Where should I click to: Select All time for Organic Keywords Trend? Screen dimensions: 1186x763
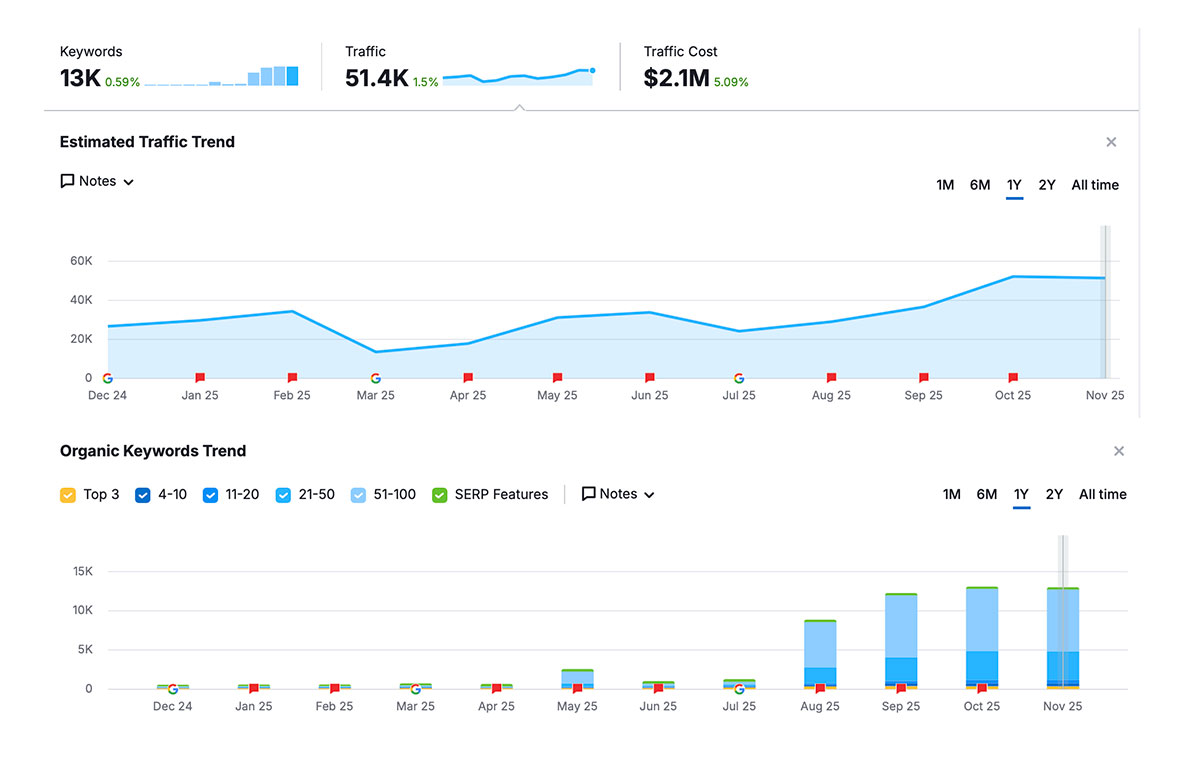click(x=1101, y=494)
